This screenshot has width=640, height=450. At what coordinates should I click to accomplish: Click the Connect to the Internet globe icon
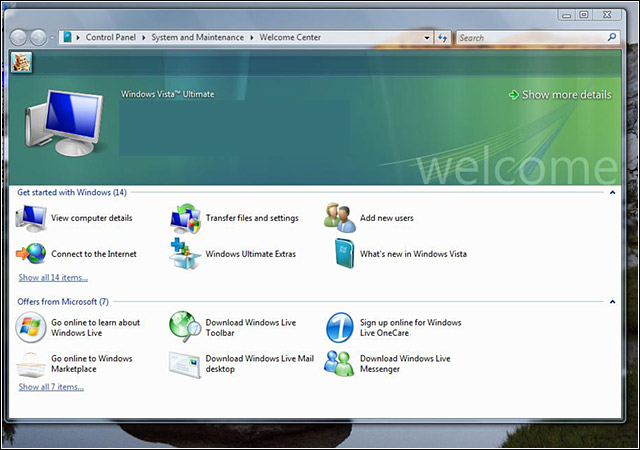tap(31, 253)
